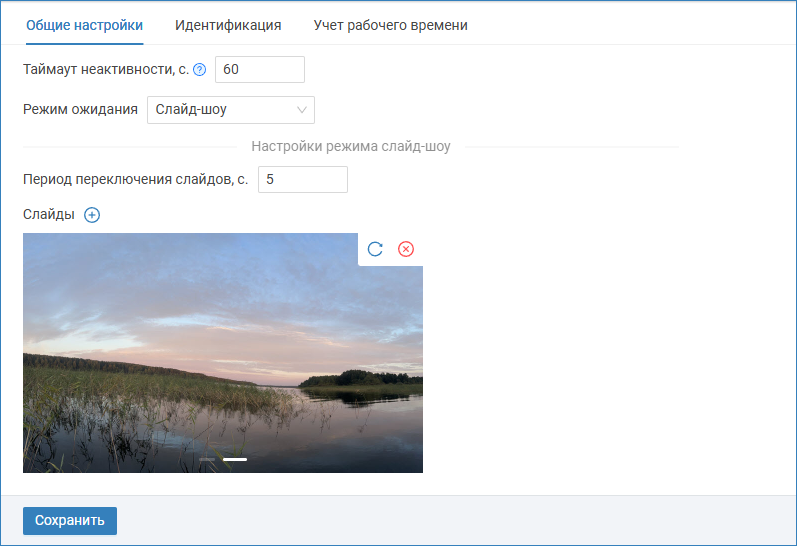Switch to the Идентификация tab
797x546 pixels.
pos(228,25)
